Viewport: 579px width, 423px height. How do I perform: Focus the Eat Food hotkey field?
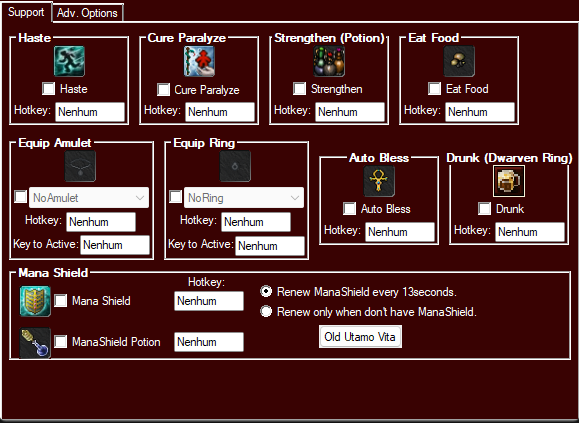(x=480, y=112)
